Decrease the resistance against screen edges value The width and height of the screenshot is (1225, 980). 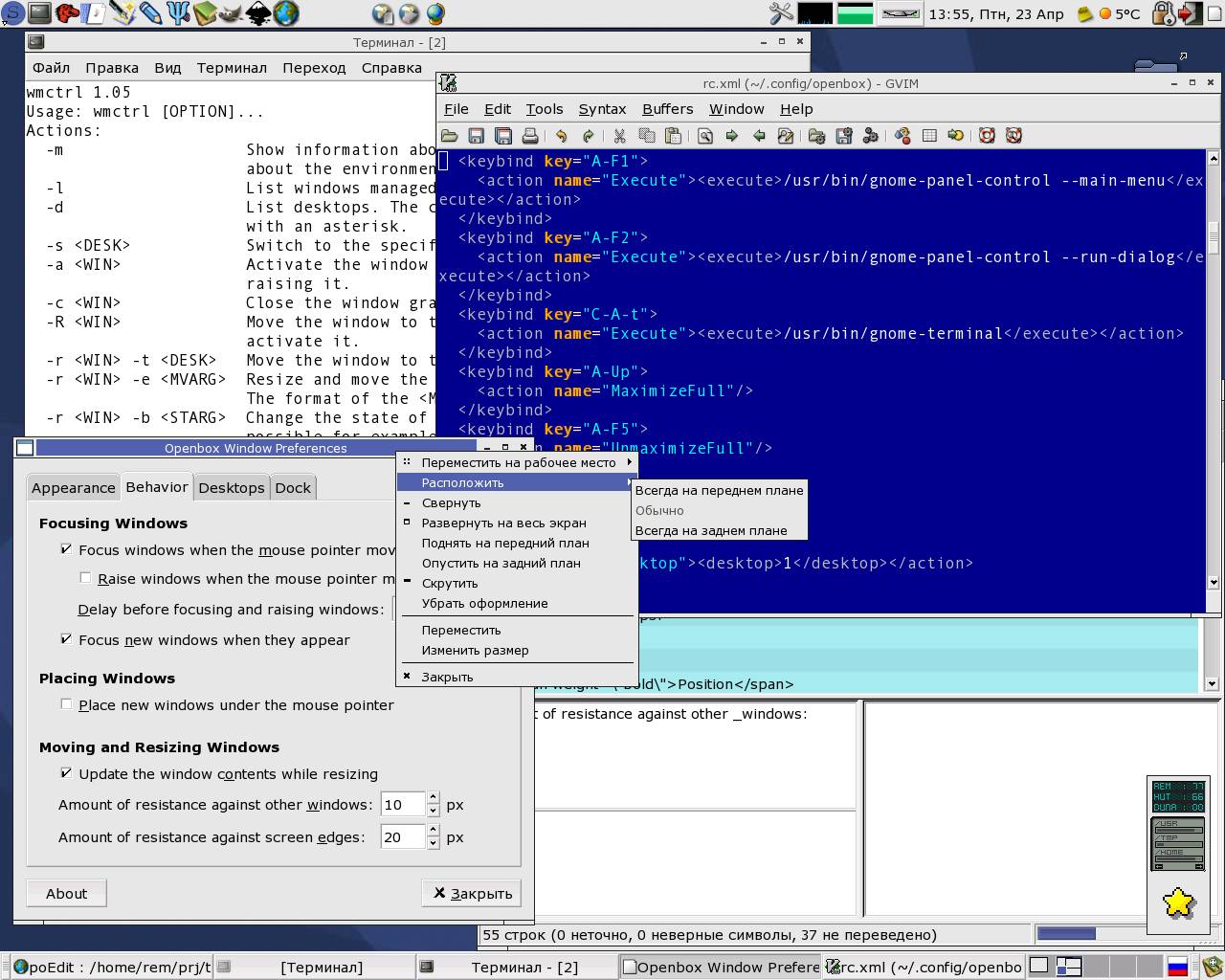pos(434,843)
